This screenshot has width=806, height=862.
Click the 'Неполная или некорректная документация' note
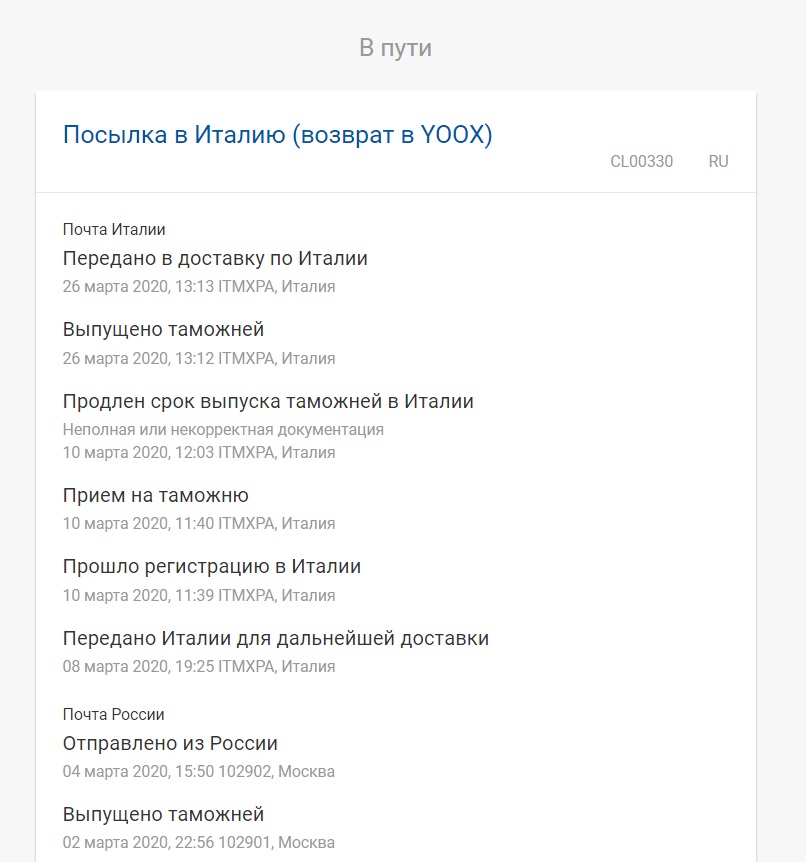[223, 429]
